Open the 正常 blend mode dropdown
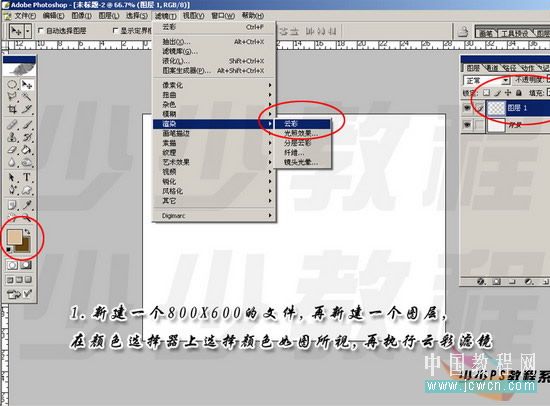 (487, 81)
